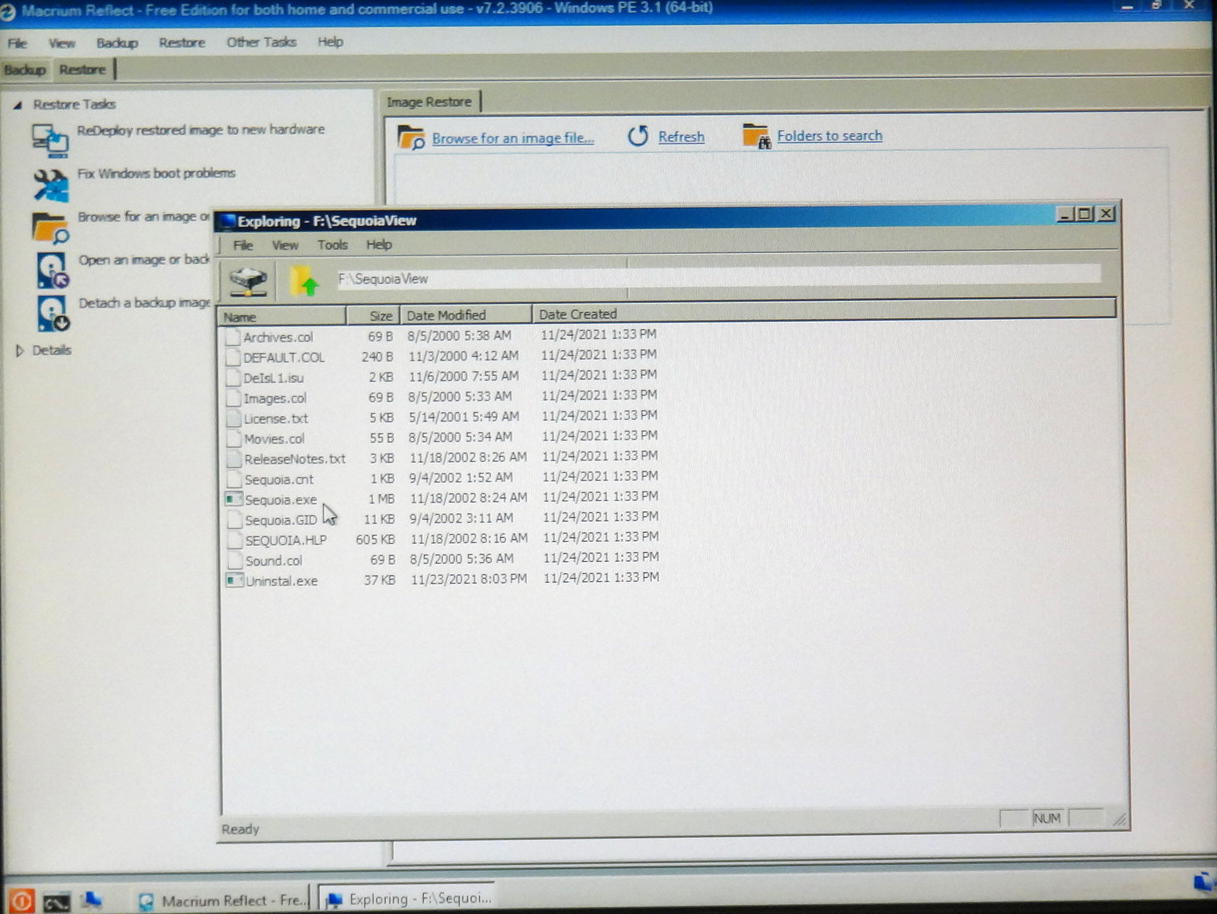The width and height of the screenshot is (1217, 914).
Task: Click the Up folder arrow icon in Exploring toolbar
Action: coord(305,281)
